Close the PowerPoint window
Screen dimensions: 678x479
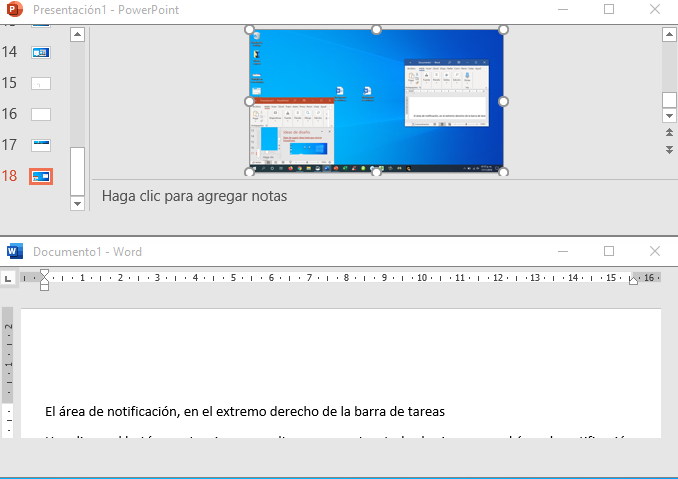tap(655, 9)
